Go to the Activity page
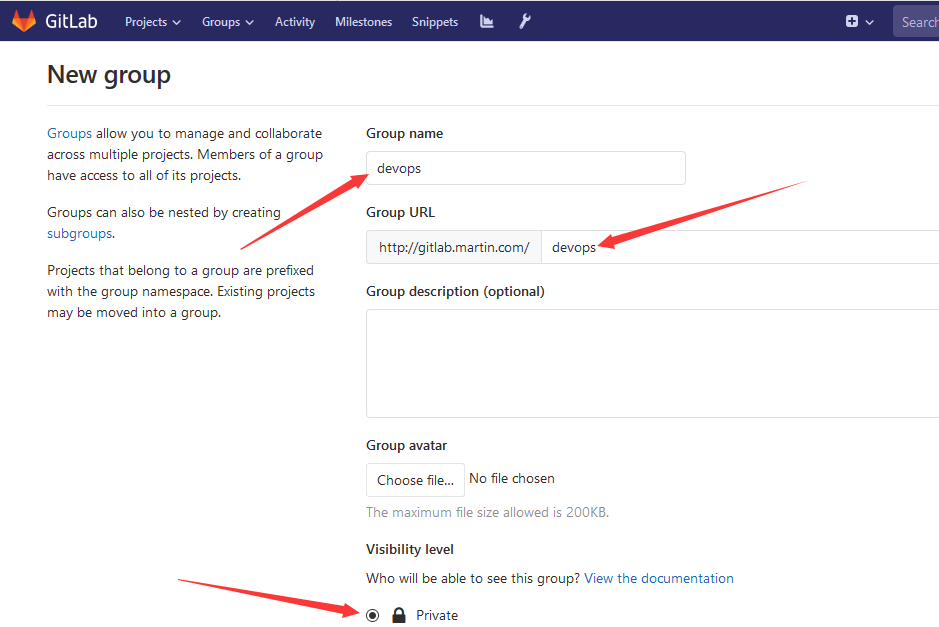939x627 pixels. [x=295, y=22]
